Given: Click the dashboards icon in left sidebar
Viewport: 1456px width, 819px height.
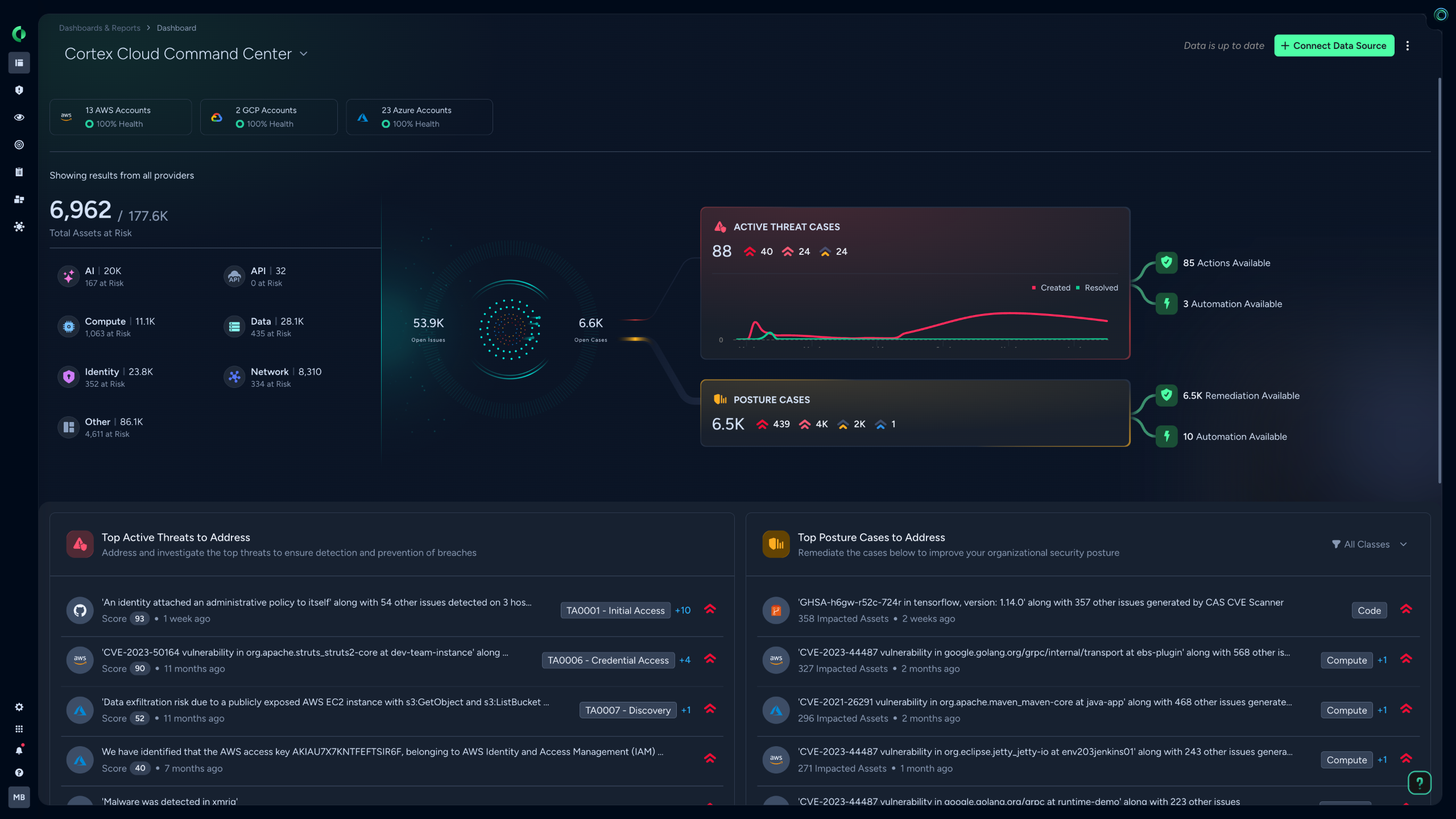Looking at the screenshot, I should tap(19, 63).
